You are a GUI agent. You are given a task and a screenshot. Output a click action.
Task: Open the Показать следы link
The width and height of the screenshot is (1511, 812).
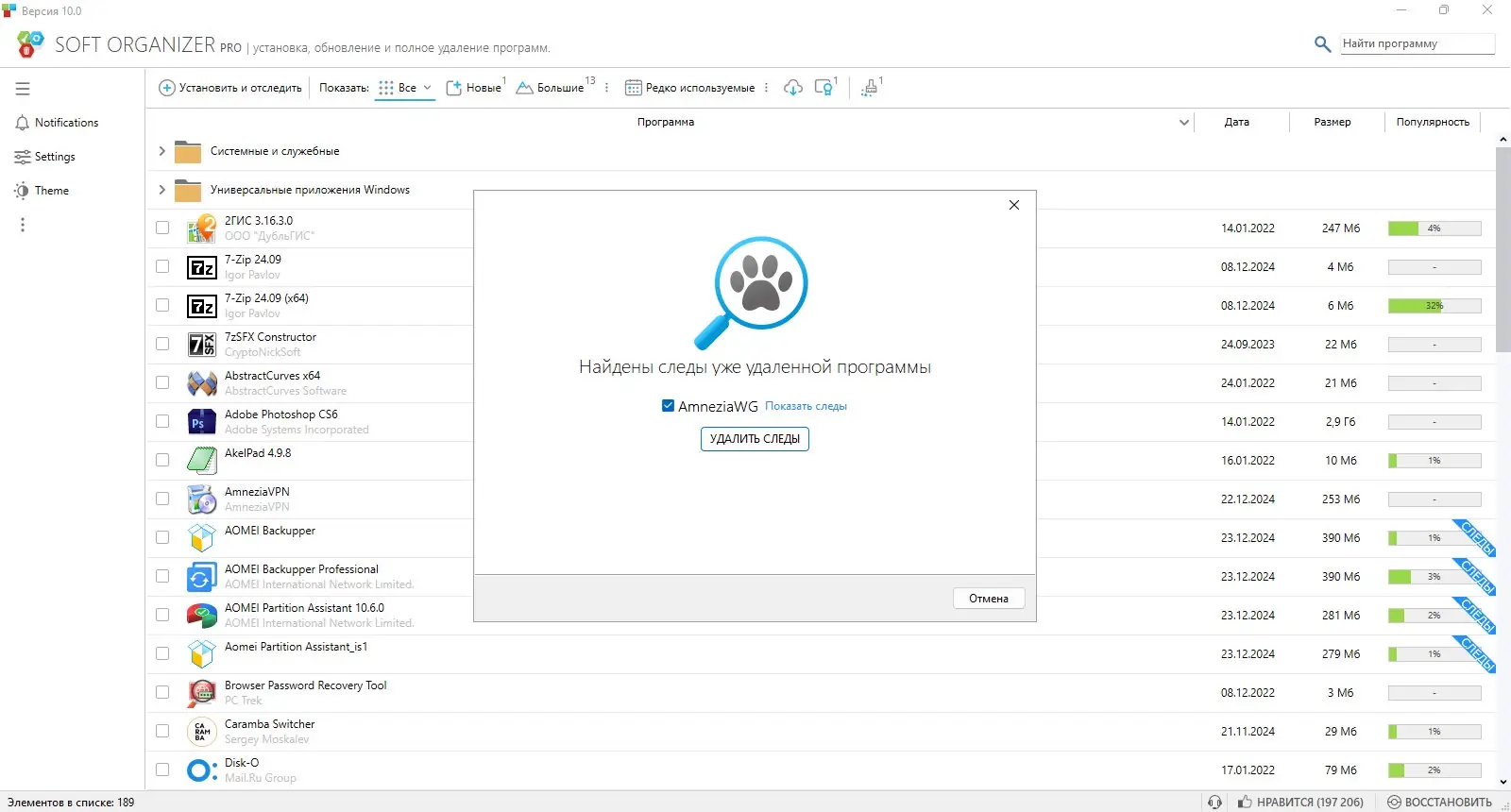click(806, 407)
